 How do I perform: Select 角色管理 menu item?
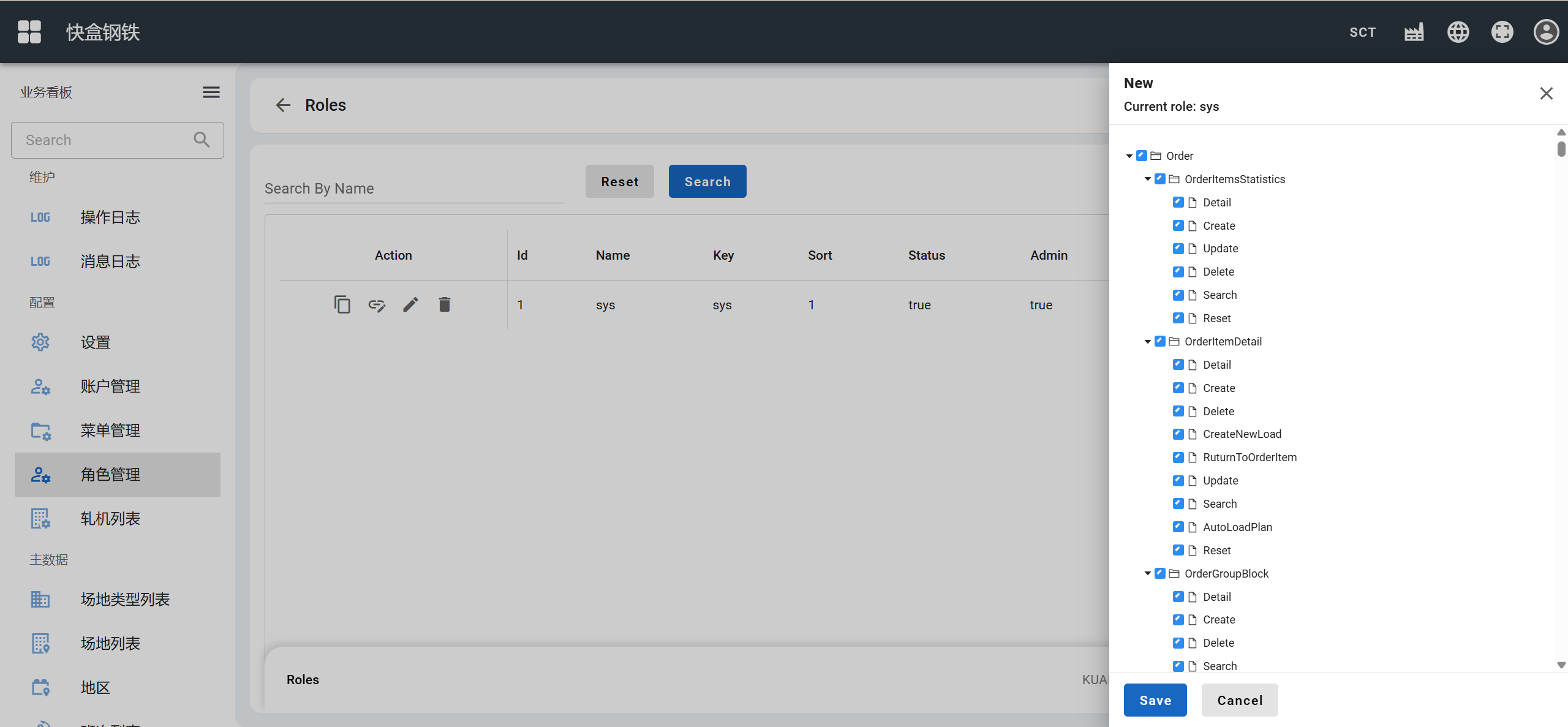pyautogui.click(x=118, y=475)
